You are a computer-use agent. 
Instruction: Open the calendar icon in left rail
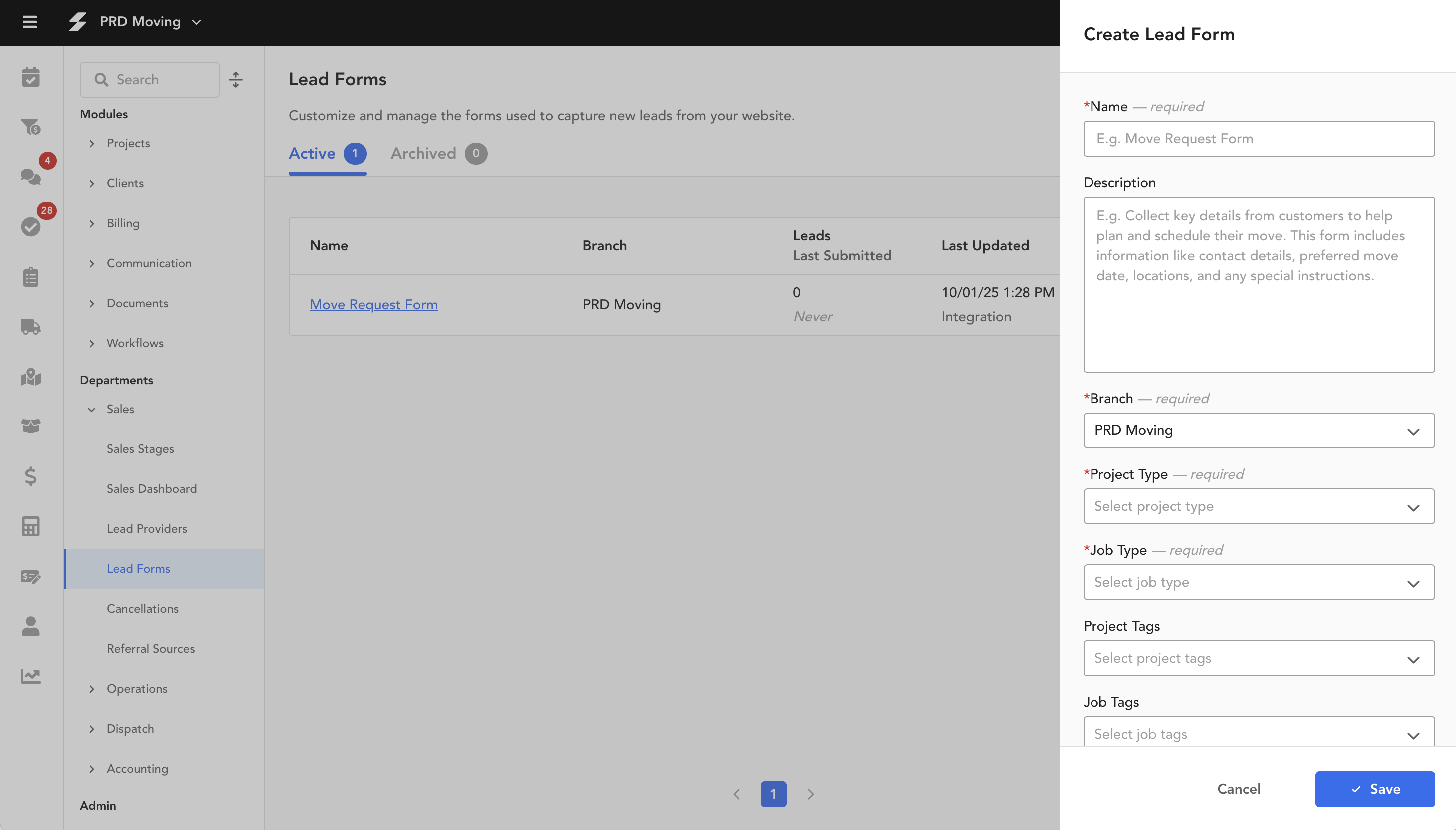(31, 77)
